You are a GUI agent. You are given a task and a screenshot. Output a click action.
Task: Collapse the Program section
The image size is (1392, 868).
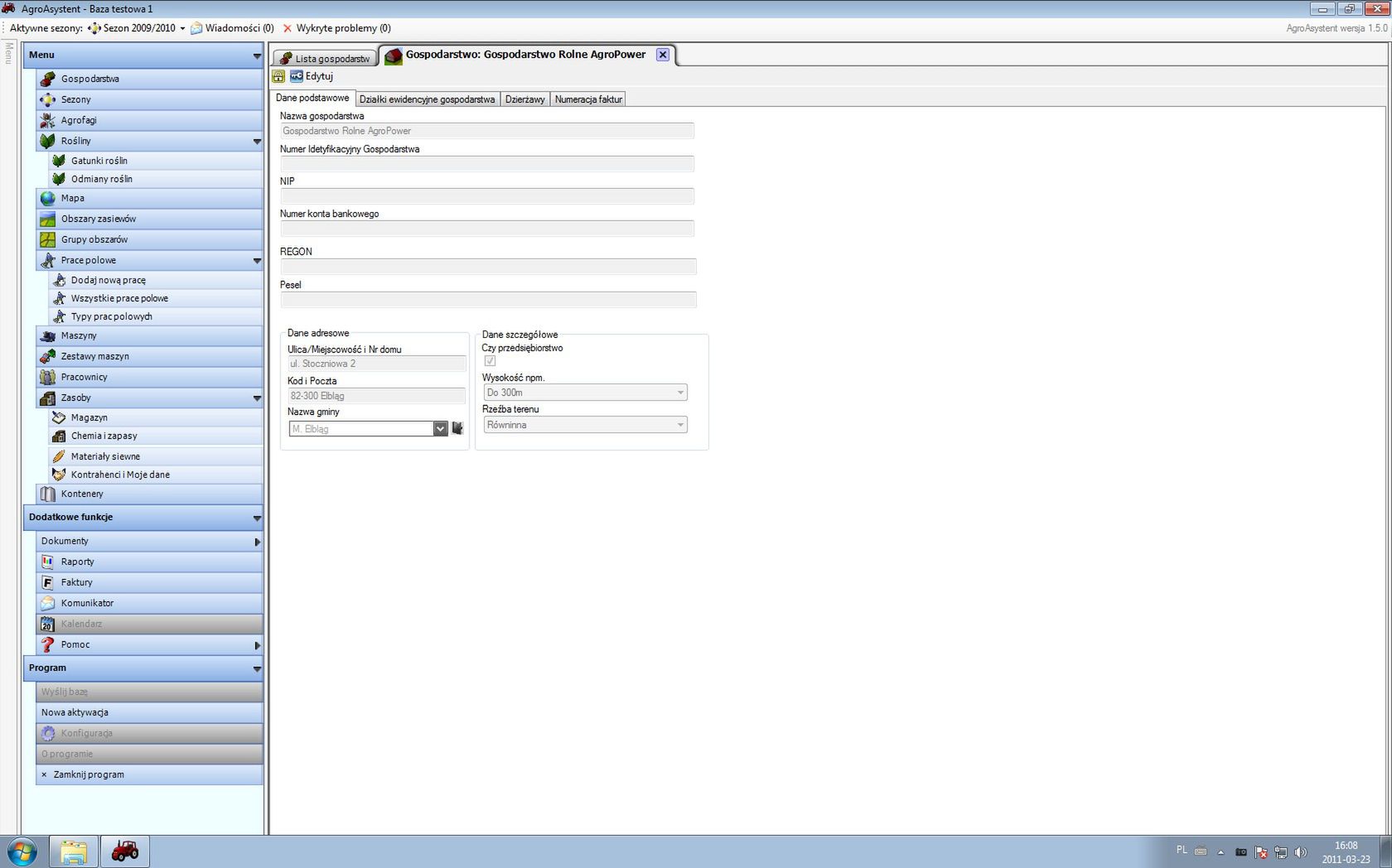[257, 669]
